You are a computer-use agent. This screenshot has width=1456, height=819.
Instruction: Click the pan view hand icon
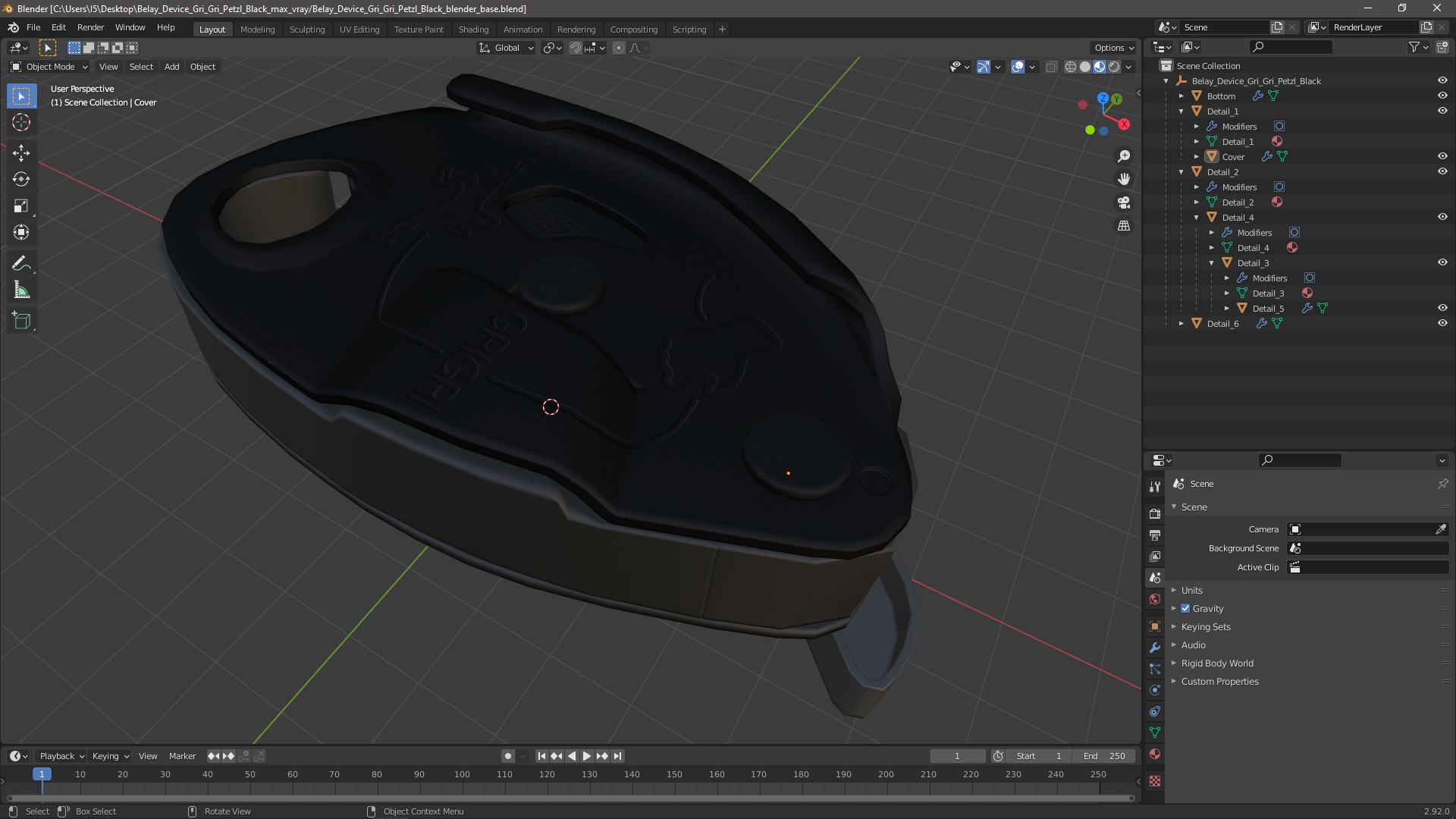(1124, 179)
